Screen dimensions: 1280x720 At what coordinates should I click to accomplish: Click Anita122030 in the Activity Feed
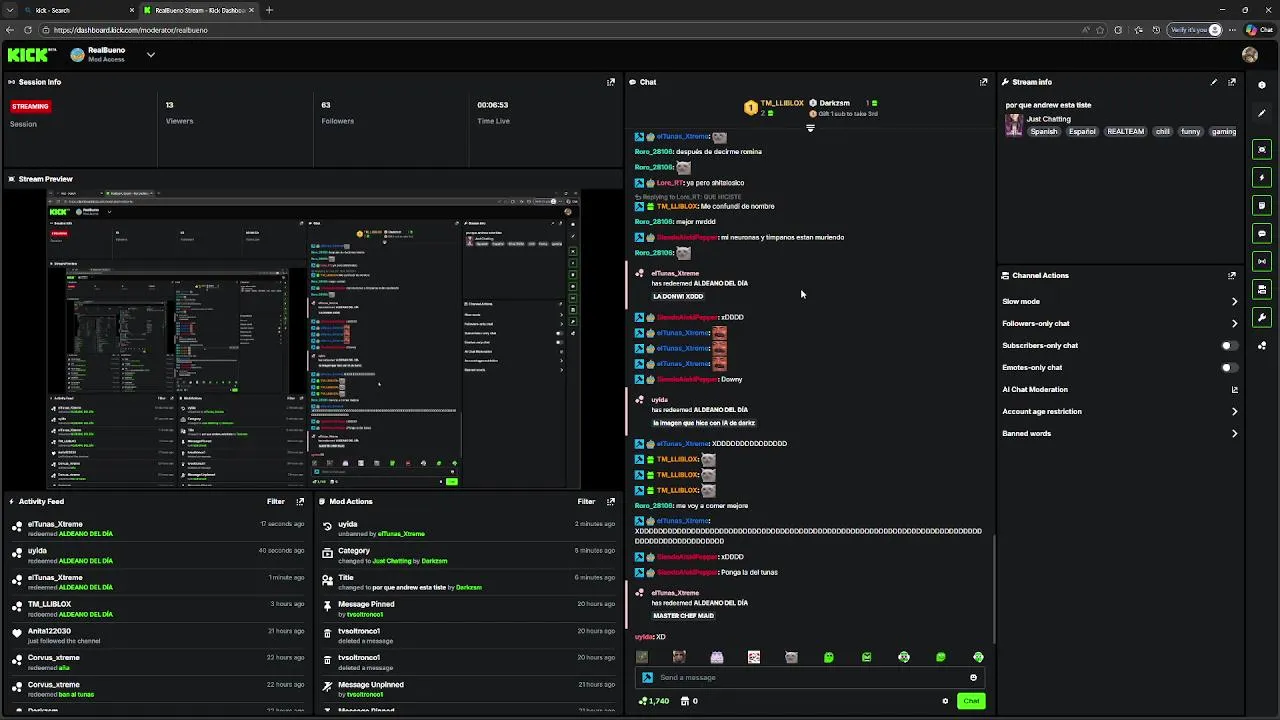point(49,631)
